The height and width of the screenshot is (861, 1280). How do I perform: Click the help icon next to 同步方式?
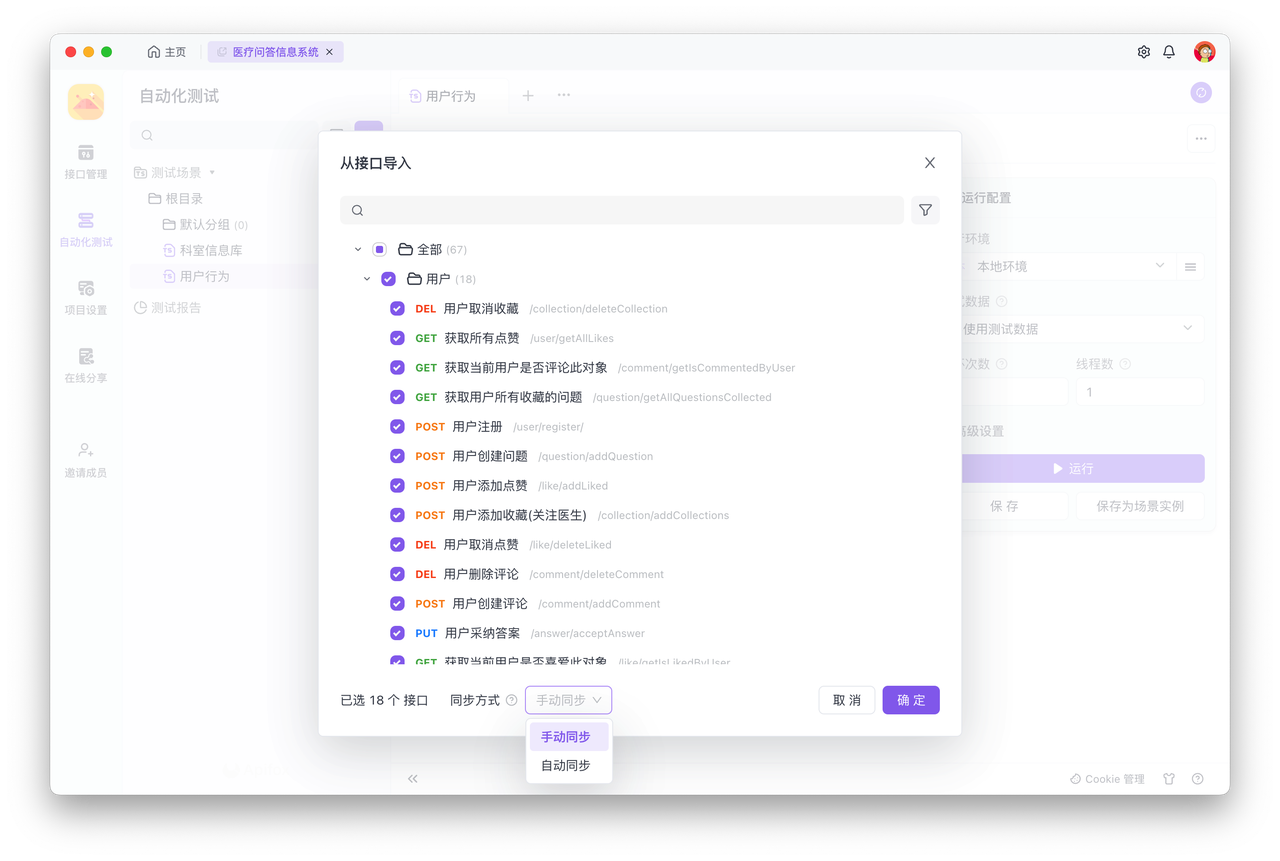tap(512, 700)
